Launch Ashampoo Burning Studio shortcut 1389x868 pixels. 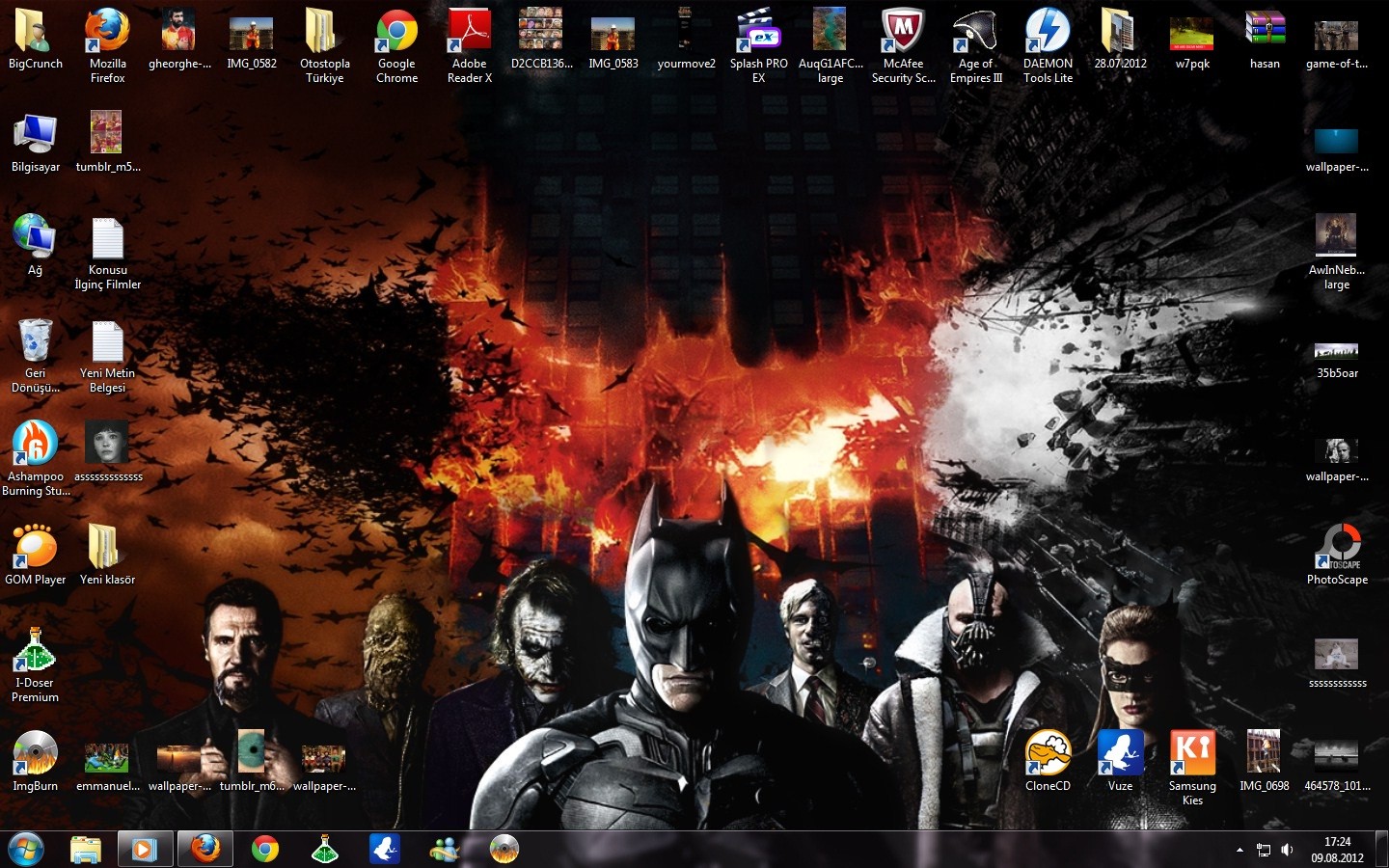(x=35, y=444)
